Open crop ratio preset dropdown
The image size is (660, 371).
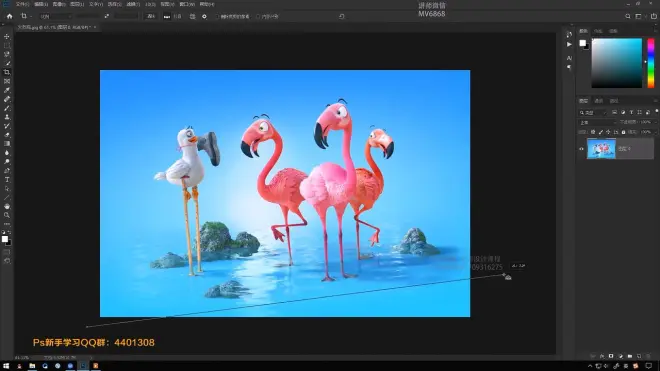pyautogui.click(x=55, y=16)
